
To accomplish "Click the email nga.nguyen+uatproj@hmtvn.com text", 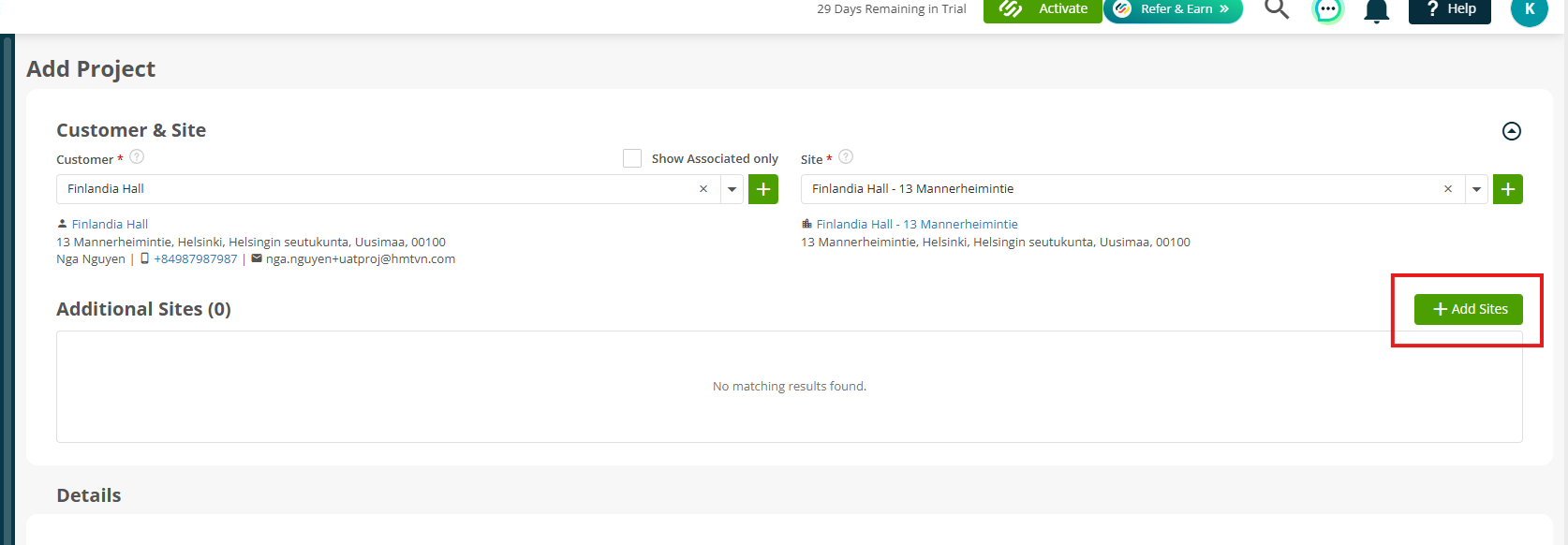I will 361,258.
